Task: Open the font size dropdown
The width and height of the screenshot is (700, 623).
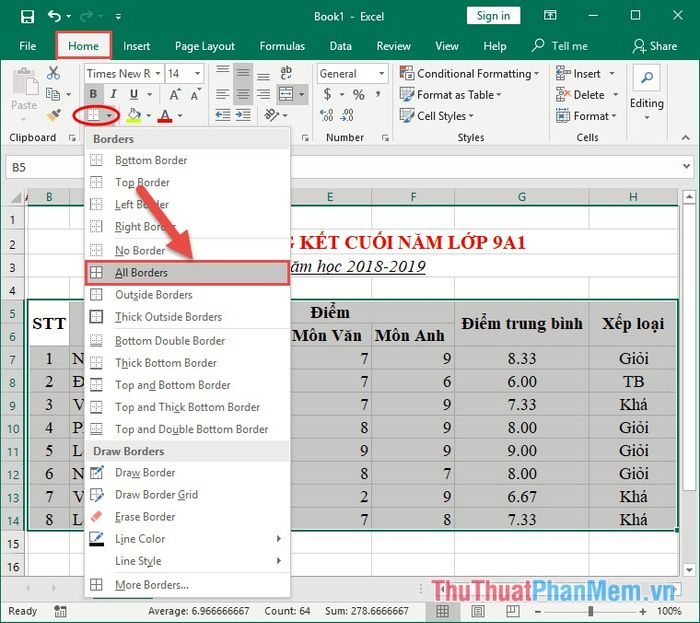Action: [197, 74]
